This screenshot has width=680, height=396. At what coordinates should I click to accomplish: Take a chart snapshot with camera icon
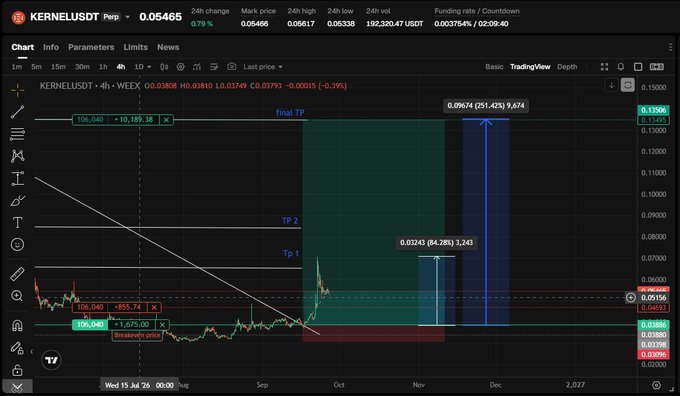(x=232, y=66)
